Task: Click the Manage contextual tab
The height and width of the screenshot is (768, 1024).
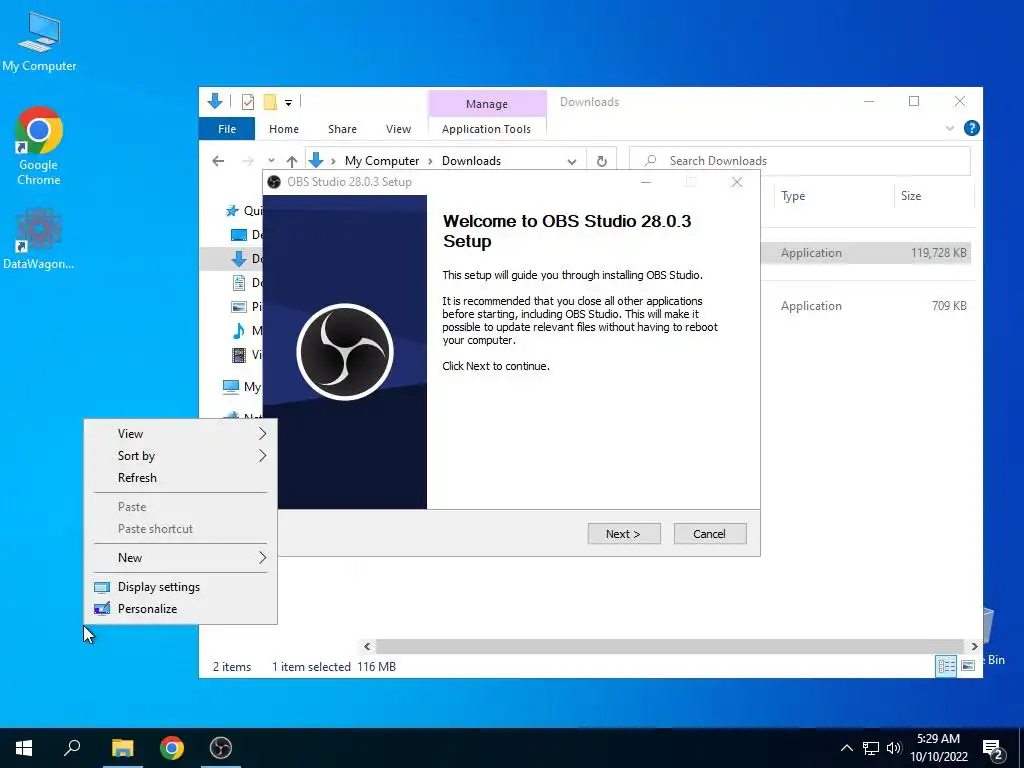Action: pyautogui.click(x=487, y=104)
